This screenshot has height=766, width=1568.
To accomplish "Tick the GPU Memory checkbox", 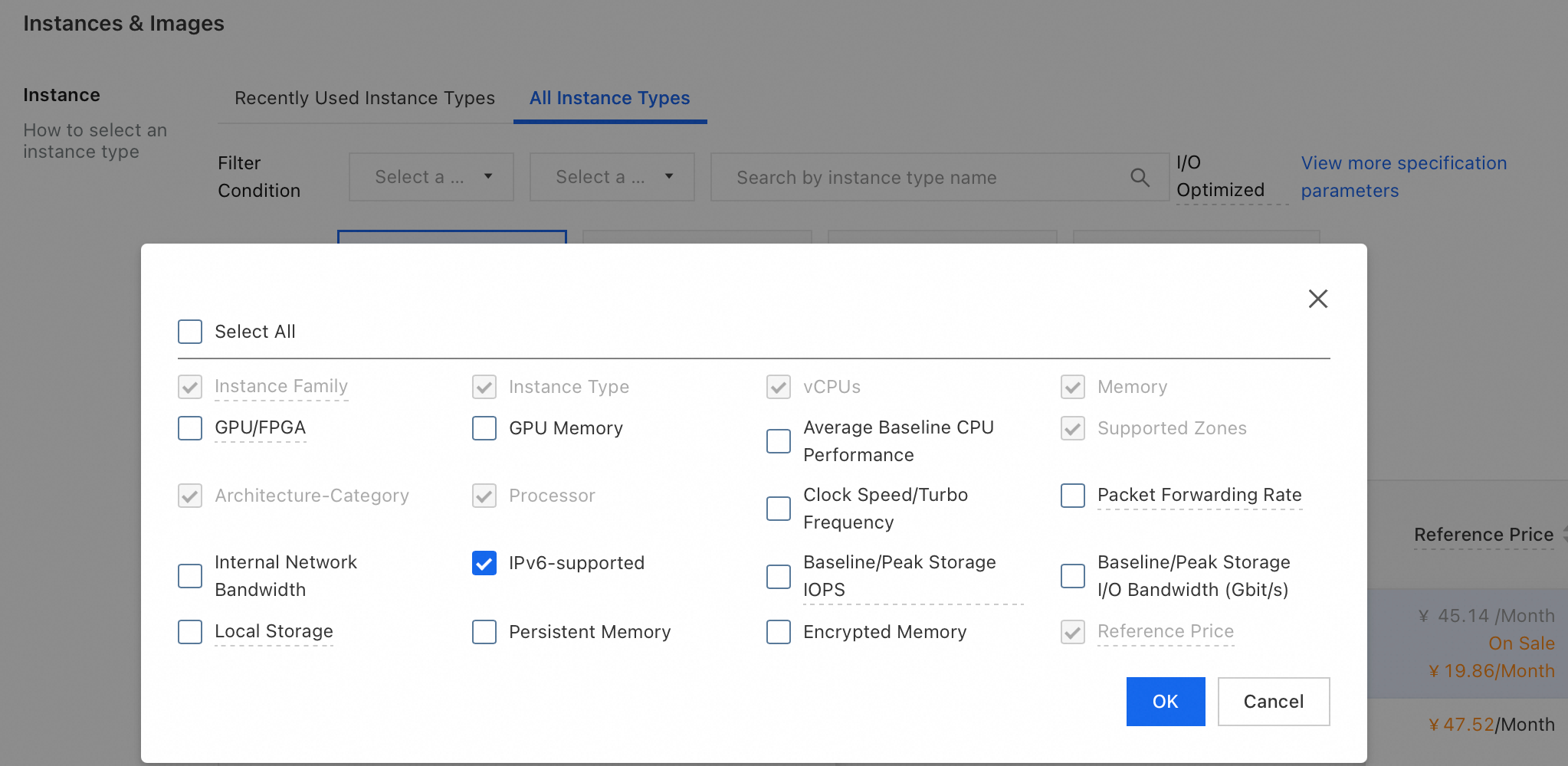I will 484,428.
